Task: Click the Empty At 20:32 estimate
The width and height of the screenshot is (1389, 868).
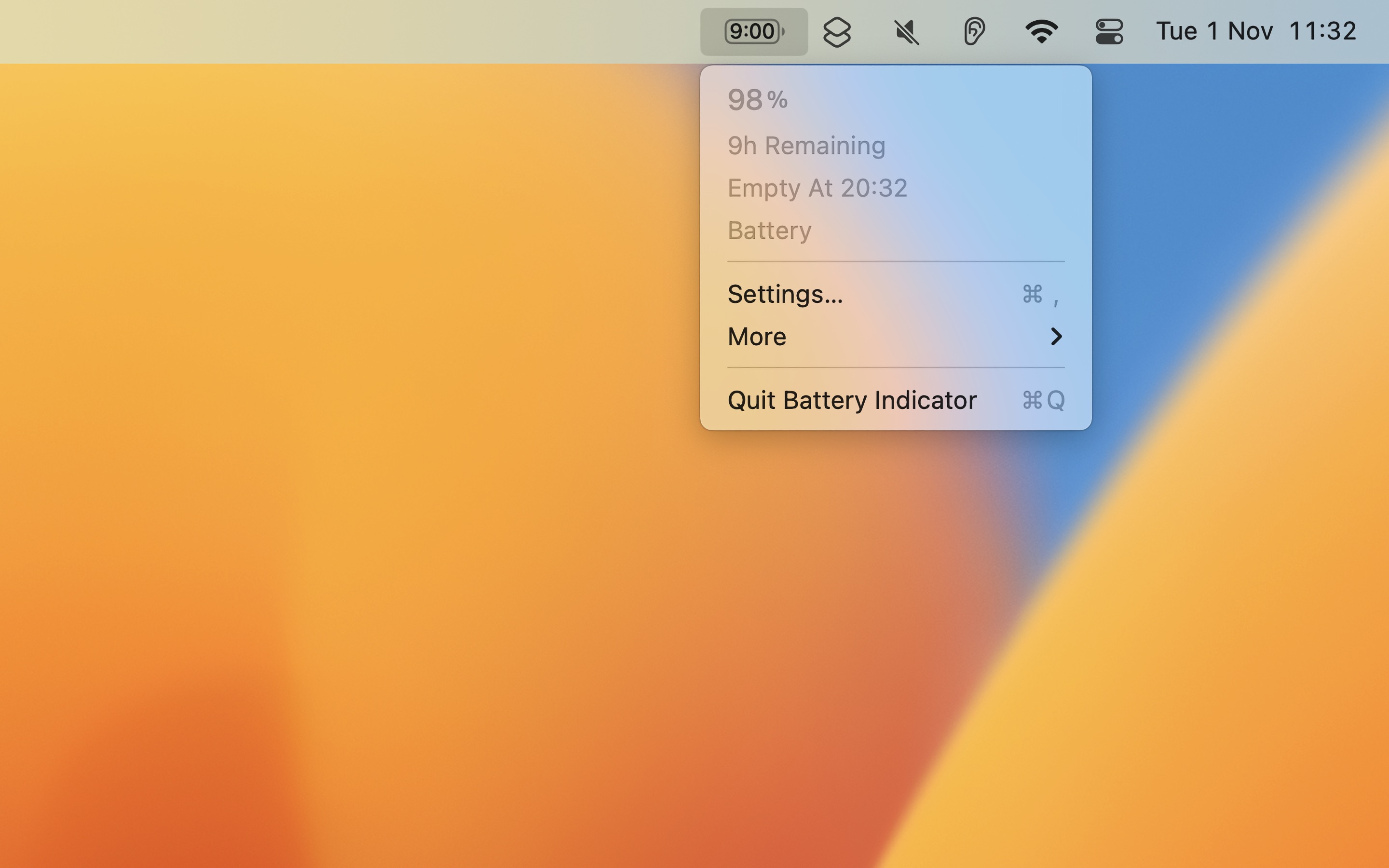Action: 817,188
